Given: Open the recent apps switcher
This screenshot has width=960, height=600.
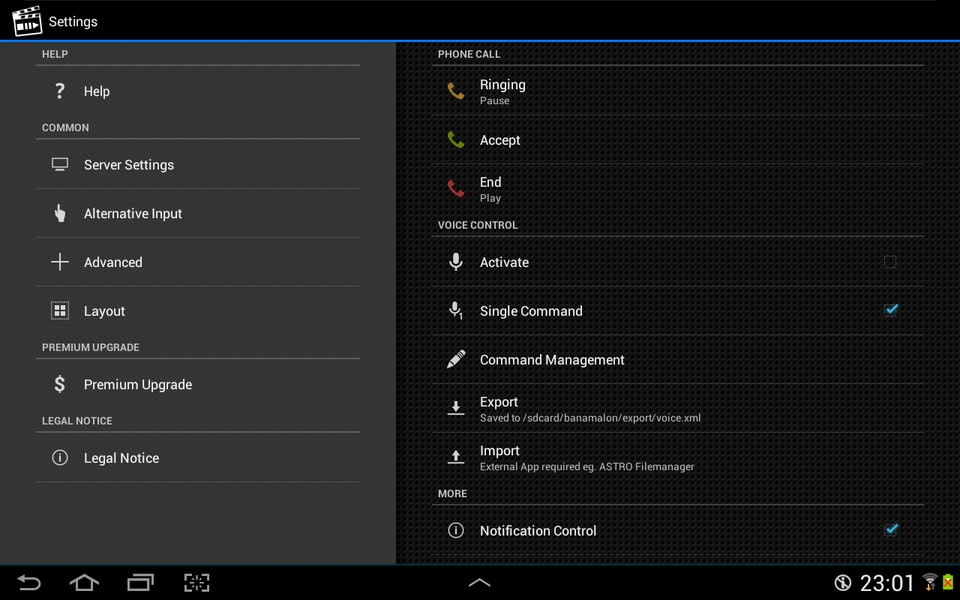Looking at the screenshot, I should 140,582.
